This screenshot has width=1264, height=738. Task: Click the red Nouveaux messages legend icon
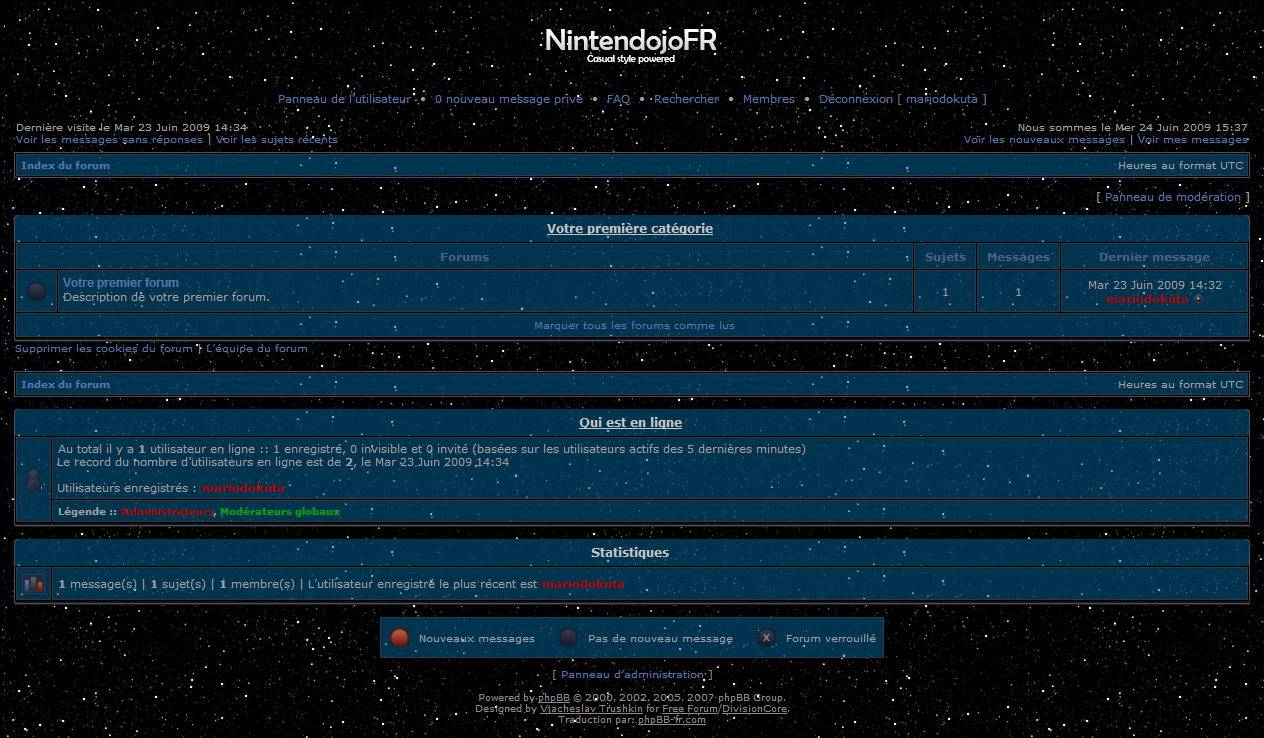click(x=399, y=638)
